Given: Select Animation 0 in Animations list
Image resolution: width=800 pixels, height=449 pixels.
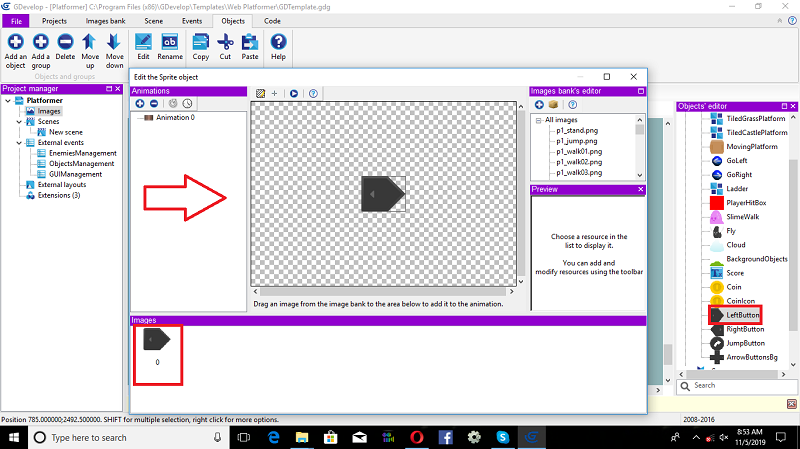Looking at the screenshot, I should coord(175,117).
